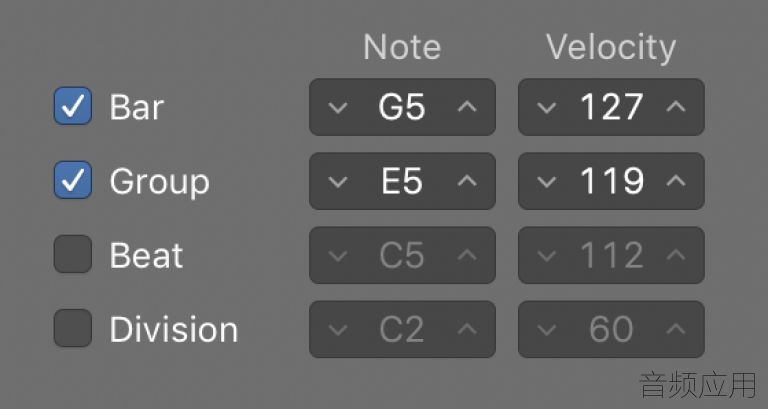Uncheck the Group checkbox
768x409 pixels.
[x=72, y=180]
